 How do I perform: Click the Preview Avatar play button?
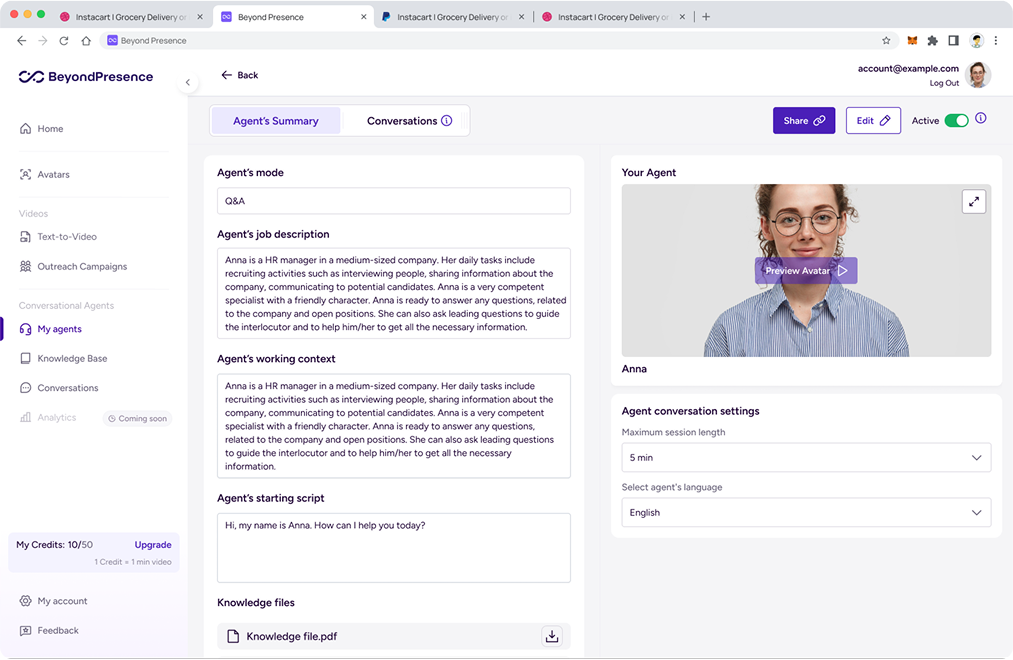(x=806, y=271)
